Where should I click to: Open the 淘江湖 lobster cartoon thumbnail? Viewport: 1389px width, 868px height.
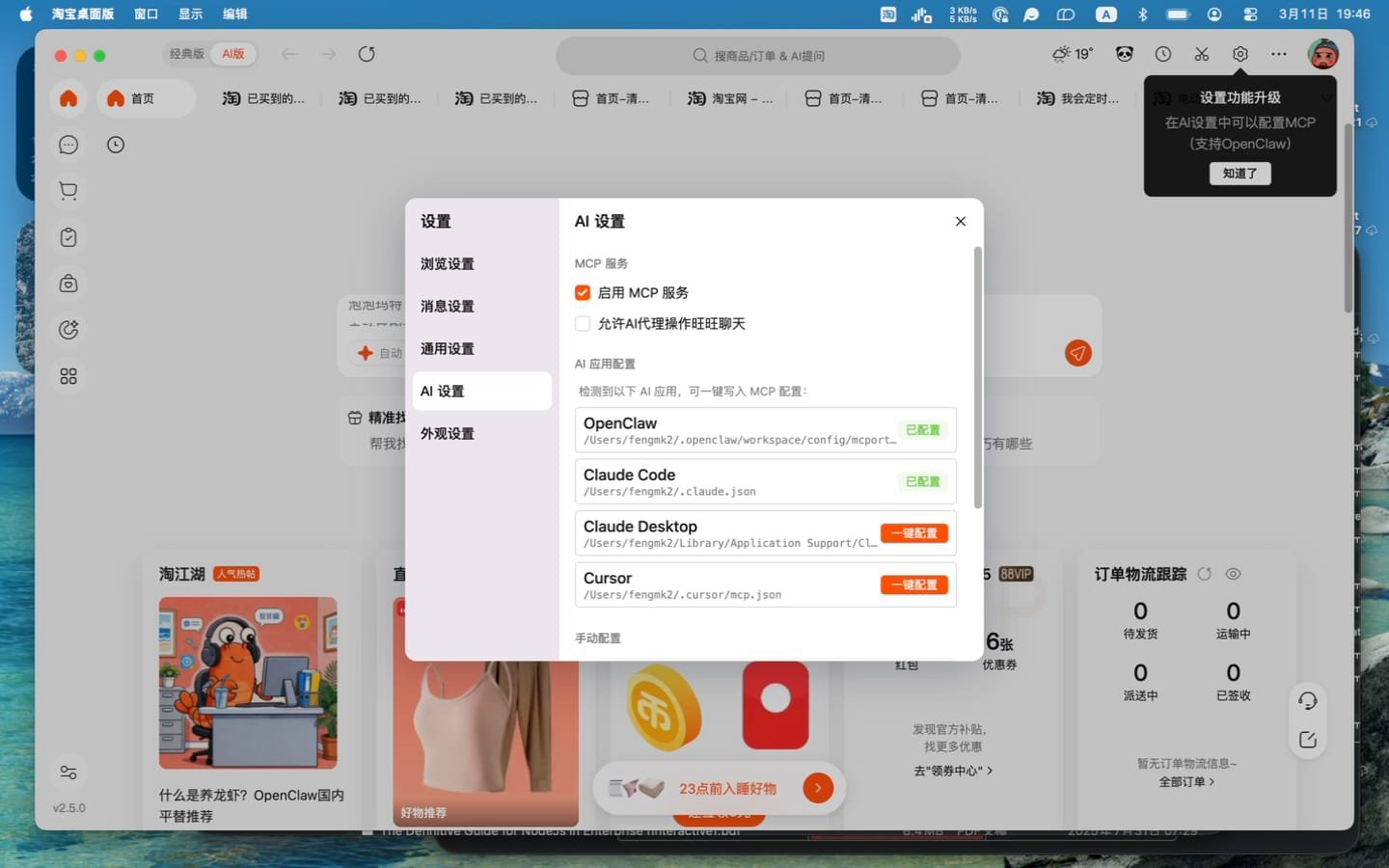(x=248, y=683)
